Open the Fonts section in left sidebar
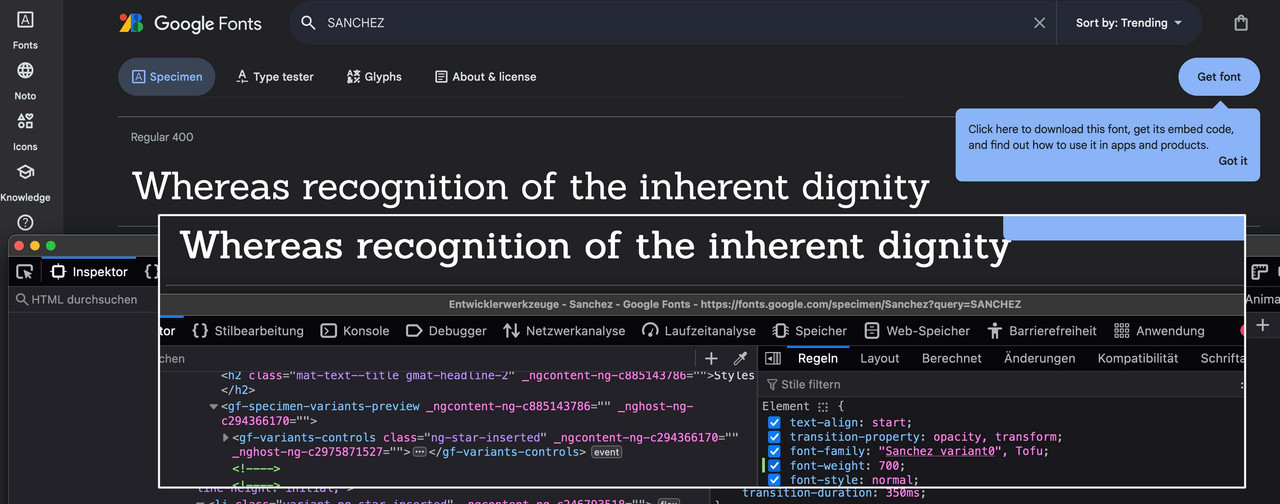Screen dimensions: 1280x504 point(25,30)
